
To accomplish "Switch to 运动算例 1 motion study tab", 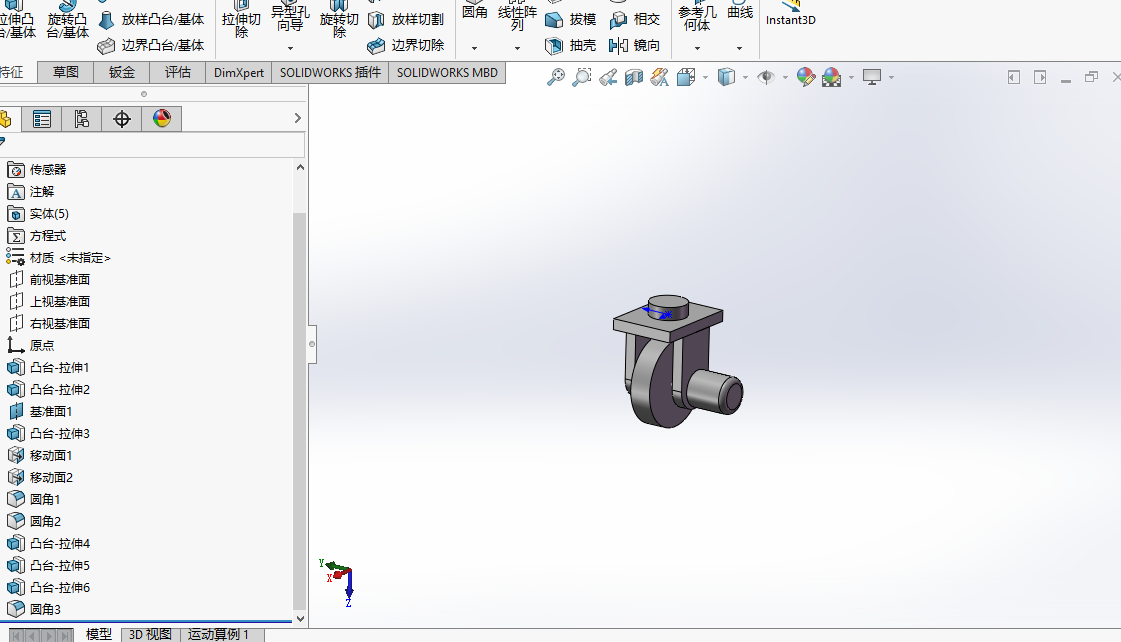I will click(218, 635).
